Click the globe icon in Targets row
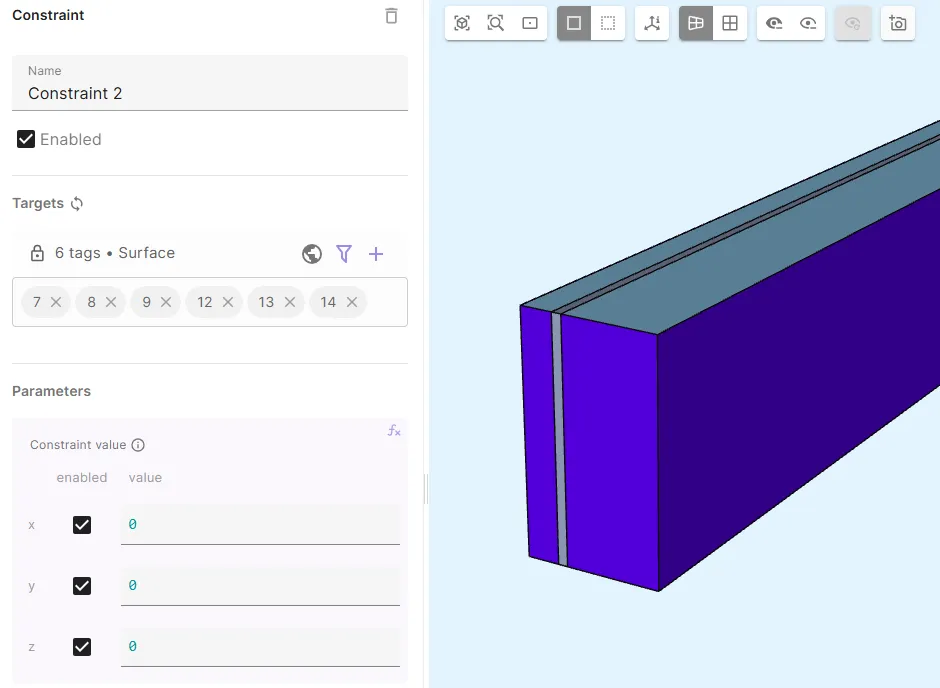940x688 pixels. pos(312,254)
